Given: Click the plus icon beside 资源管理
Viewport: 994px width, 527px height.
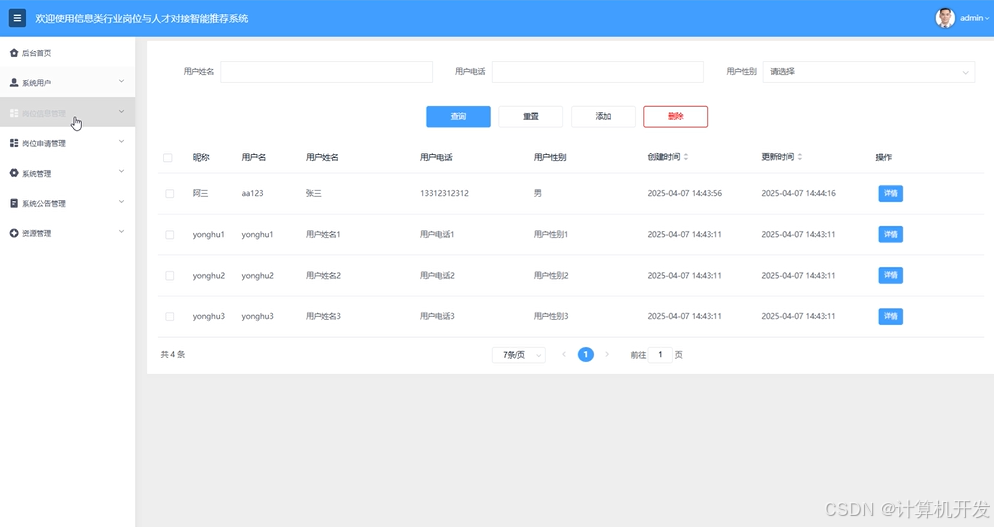Looking at the screenshot, I should (14, 233).
